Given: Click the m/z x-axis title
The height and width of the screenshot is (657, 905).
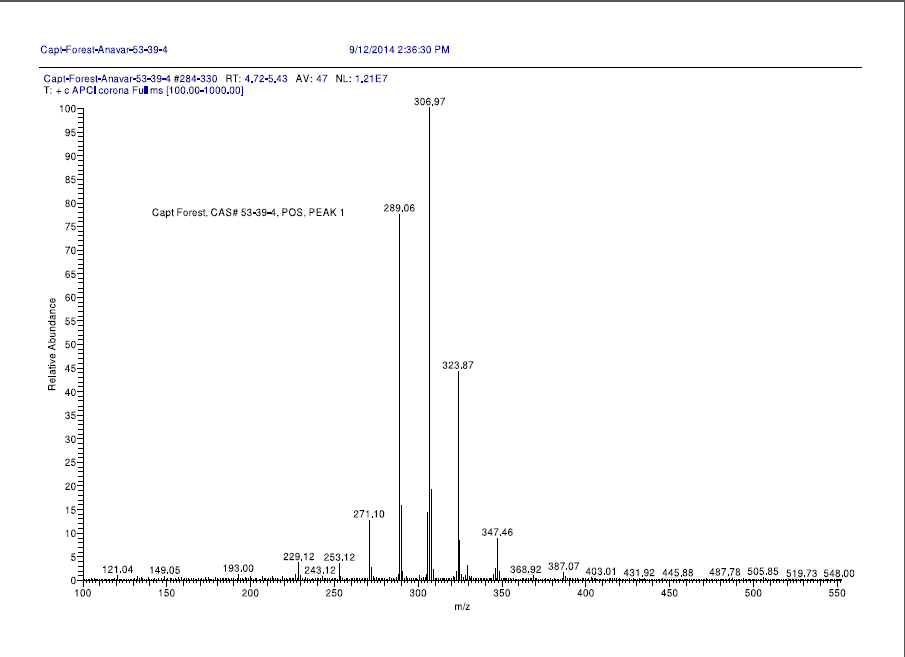Looking at the screenshot, I should pos(461,607).
